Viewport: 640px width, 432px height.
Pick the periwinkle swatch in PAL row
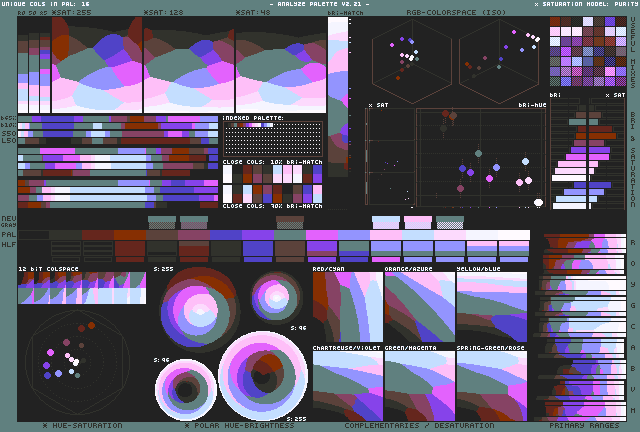point(354,235)
